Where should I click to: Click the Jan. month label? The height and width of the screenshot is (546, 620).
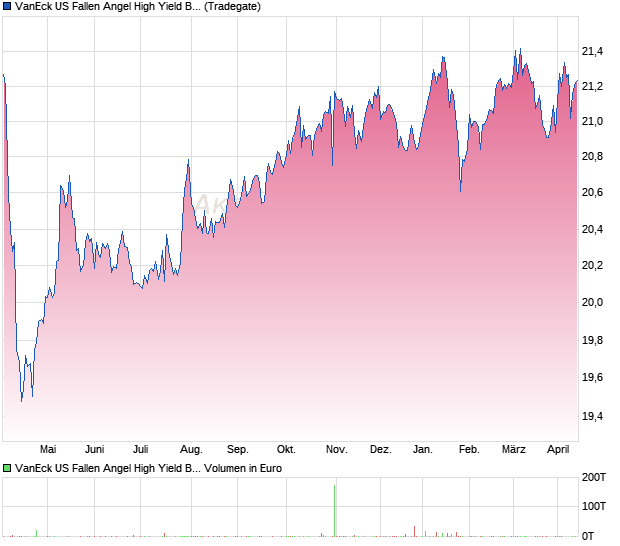422,449
